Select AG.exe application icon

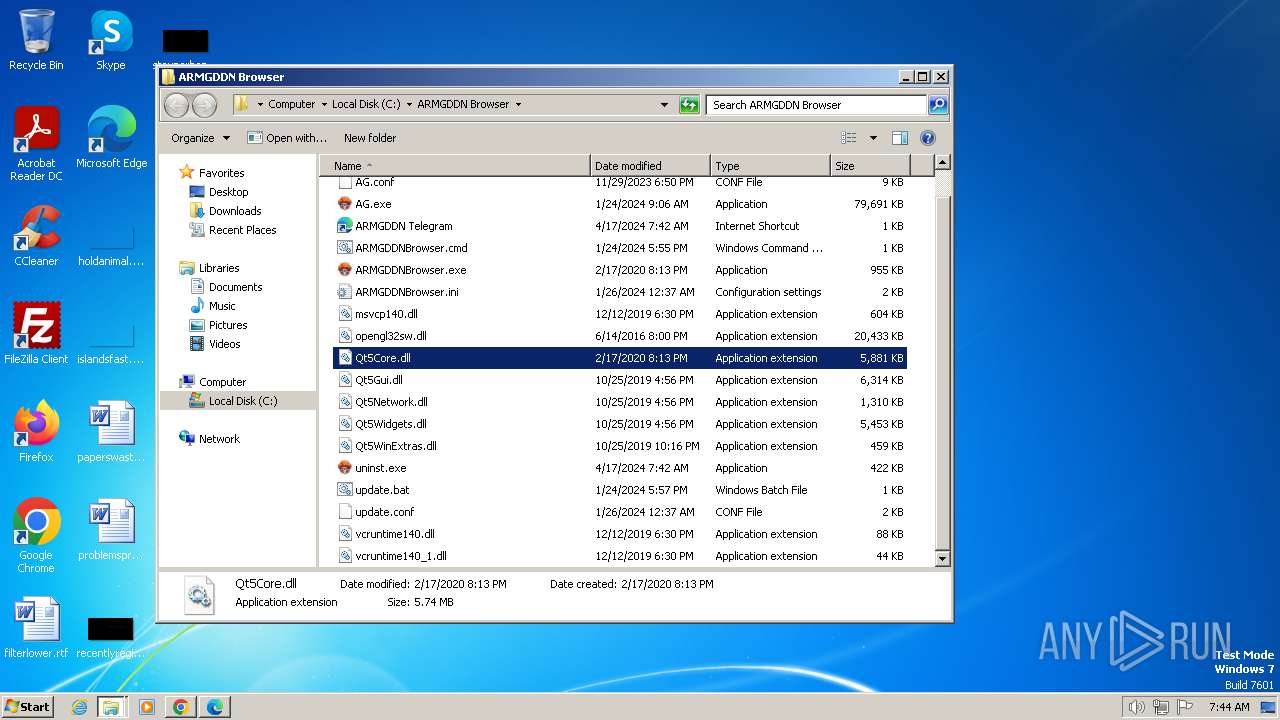(345, 204)
